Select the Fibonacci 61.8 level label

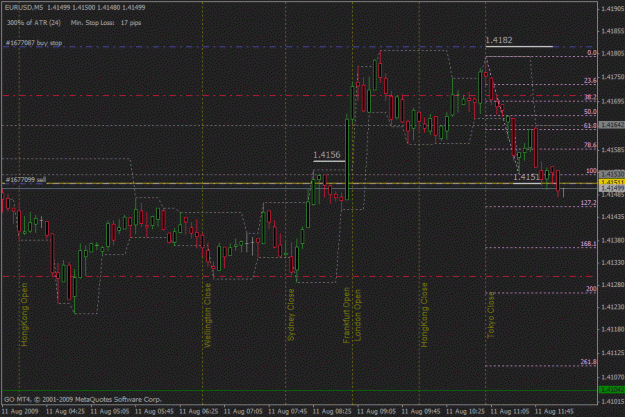click(590, 126)
